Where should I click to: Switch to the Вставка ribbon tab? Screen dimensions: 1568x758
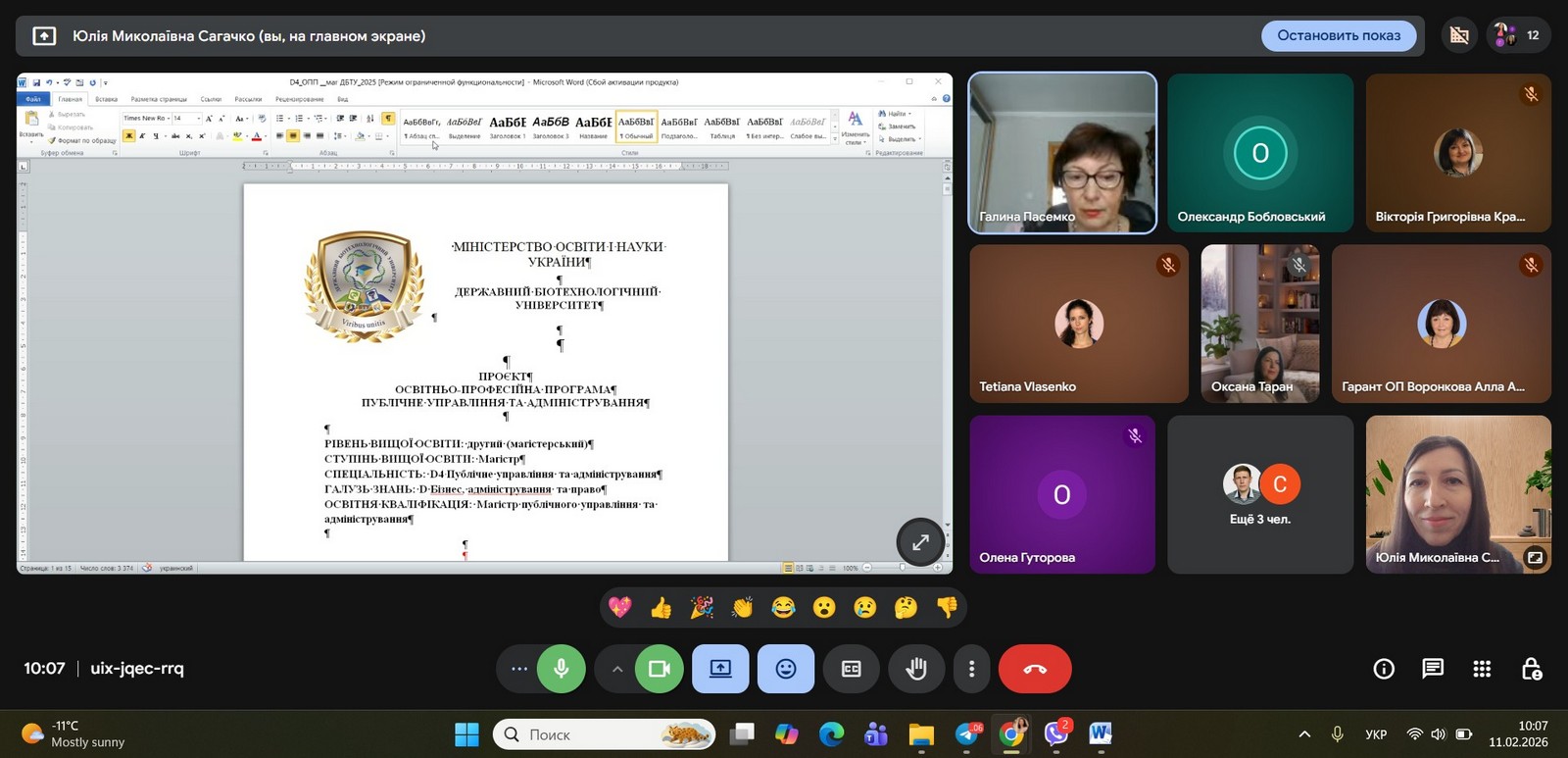click(x=106, y=99)
